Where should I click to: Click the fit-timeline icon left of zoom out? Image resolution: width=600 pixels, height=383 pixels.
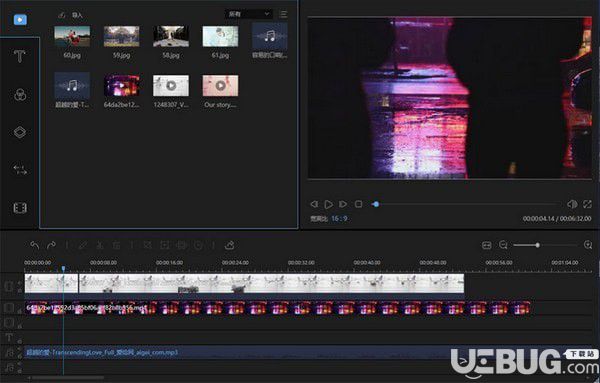pos(487,245)
